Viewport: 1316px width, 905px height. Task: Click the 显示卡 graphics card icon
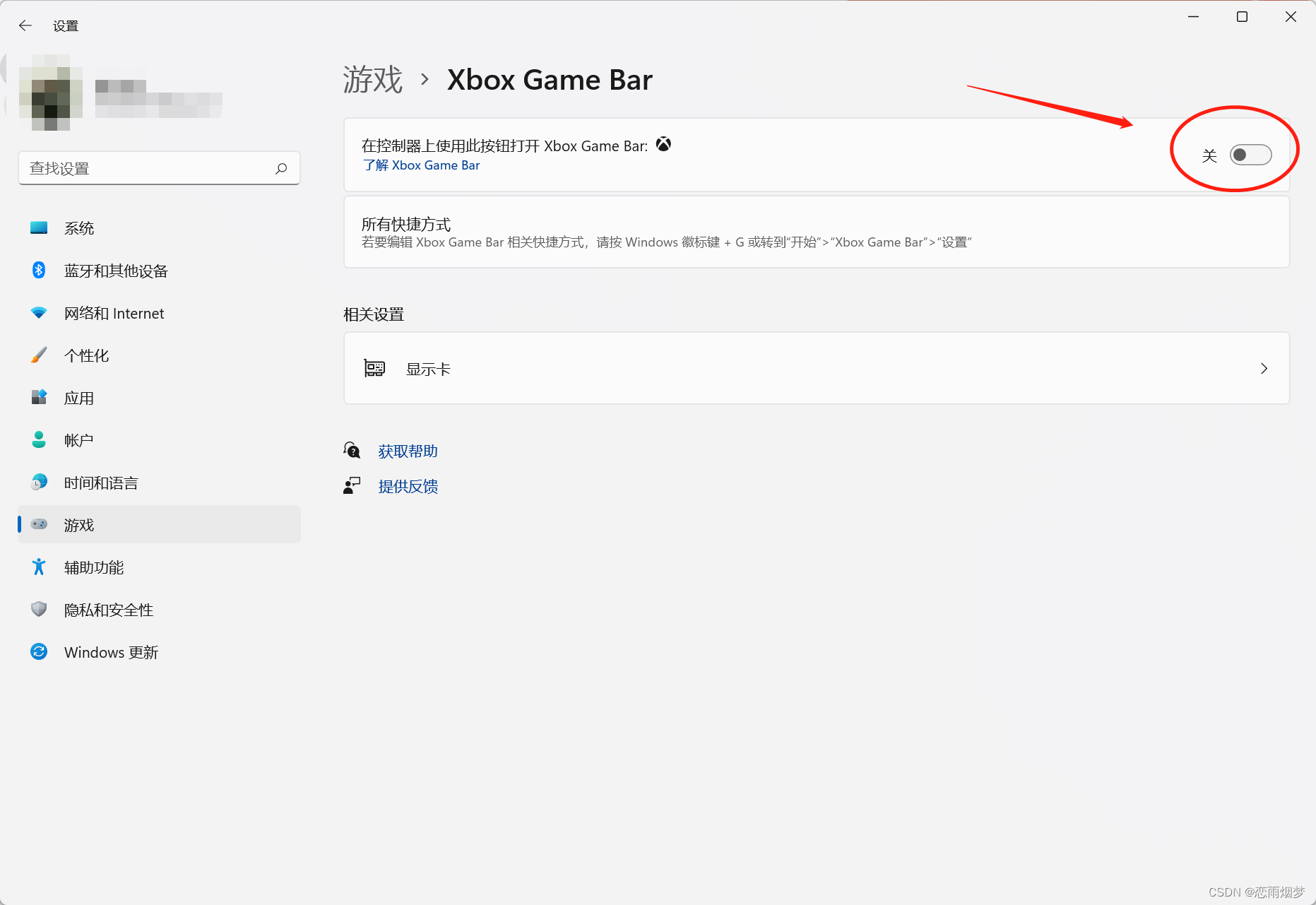click(374, 368)
